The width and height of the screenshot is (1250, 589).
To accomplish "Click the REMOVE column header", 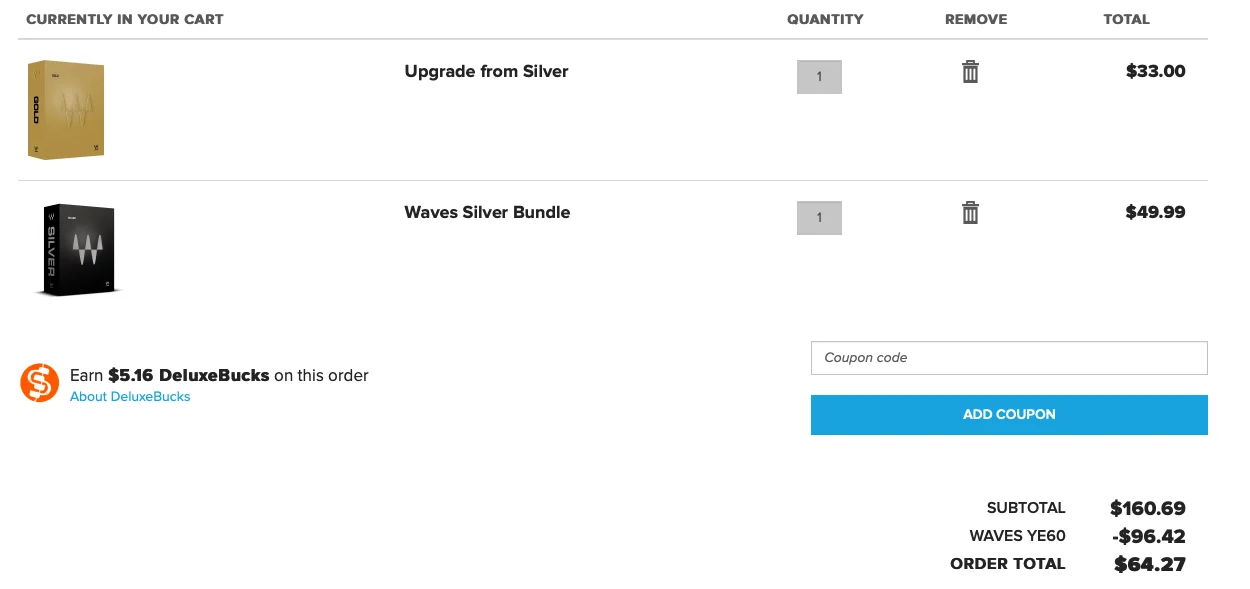I will 976,19.
